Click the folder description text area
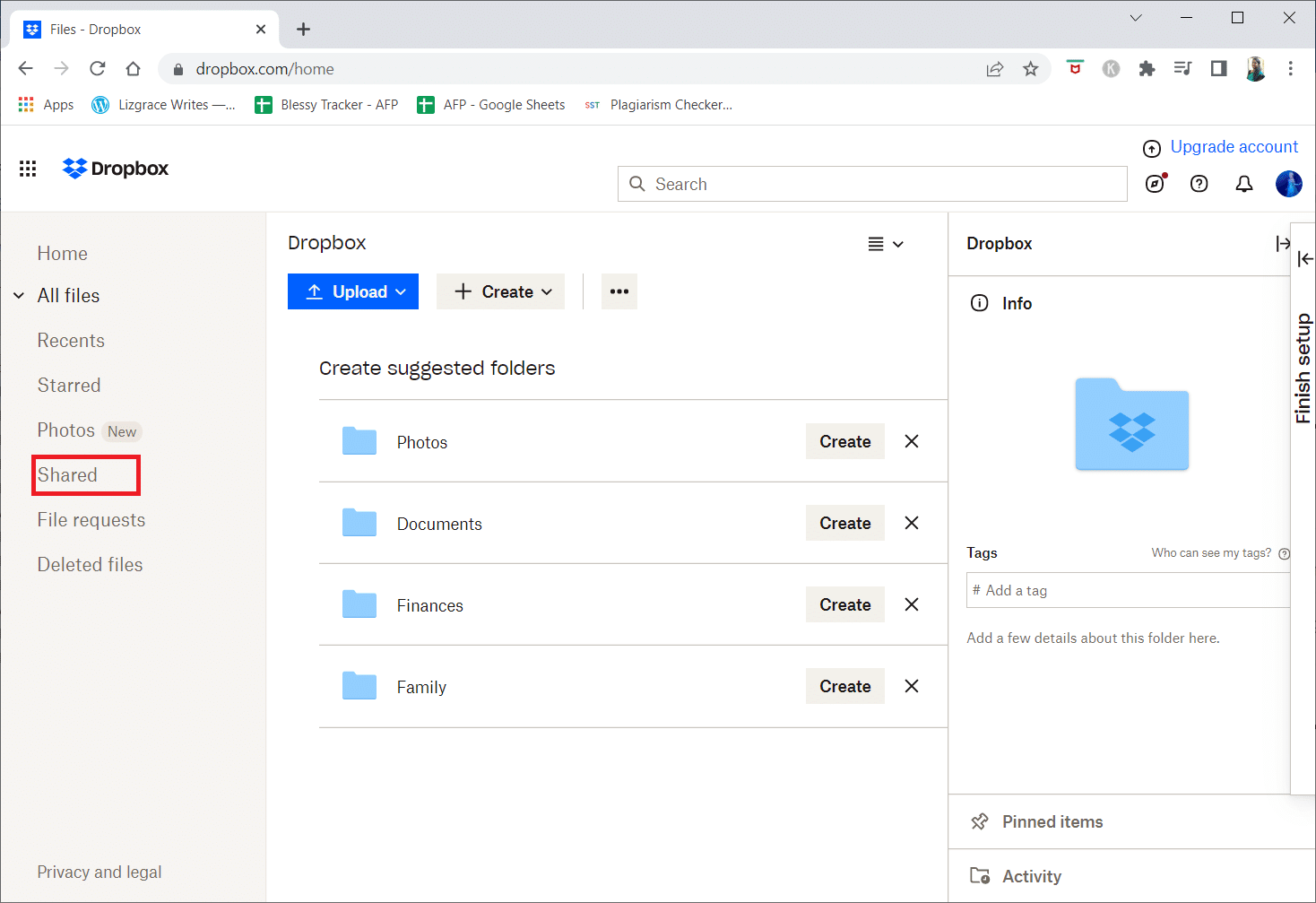 click(x=1094, y=638)
